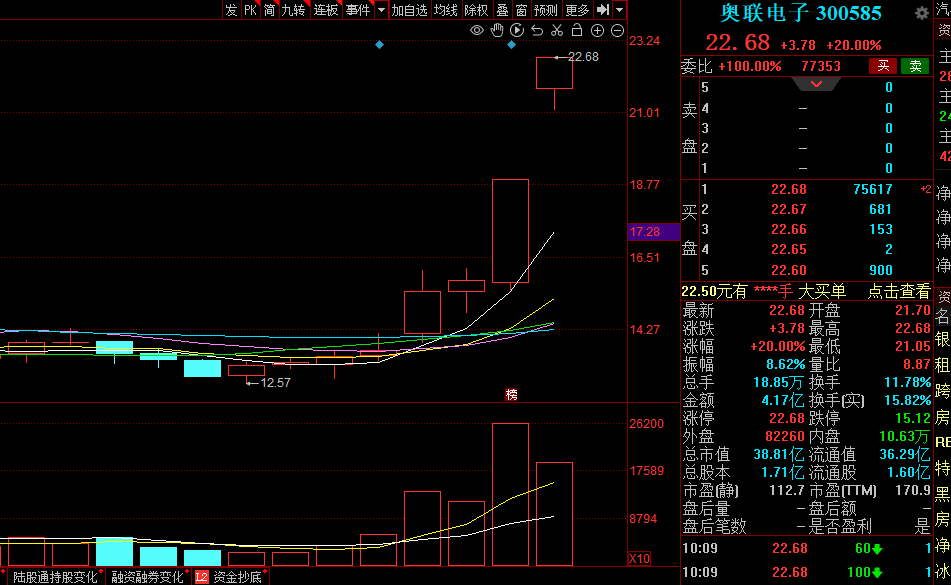The image size is (951, 585).
Task: Click the 开盘 value 21.70
Action: click(x=912, y=310)
